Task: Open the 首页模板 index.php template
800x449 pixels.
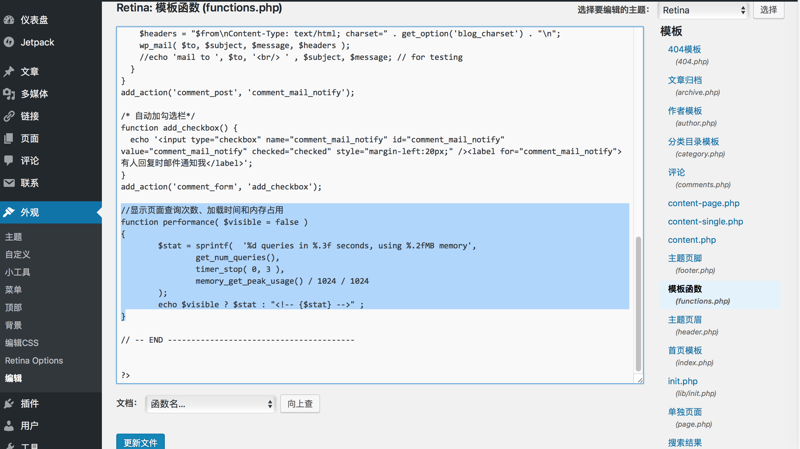Action: click(x=685, y=350)
